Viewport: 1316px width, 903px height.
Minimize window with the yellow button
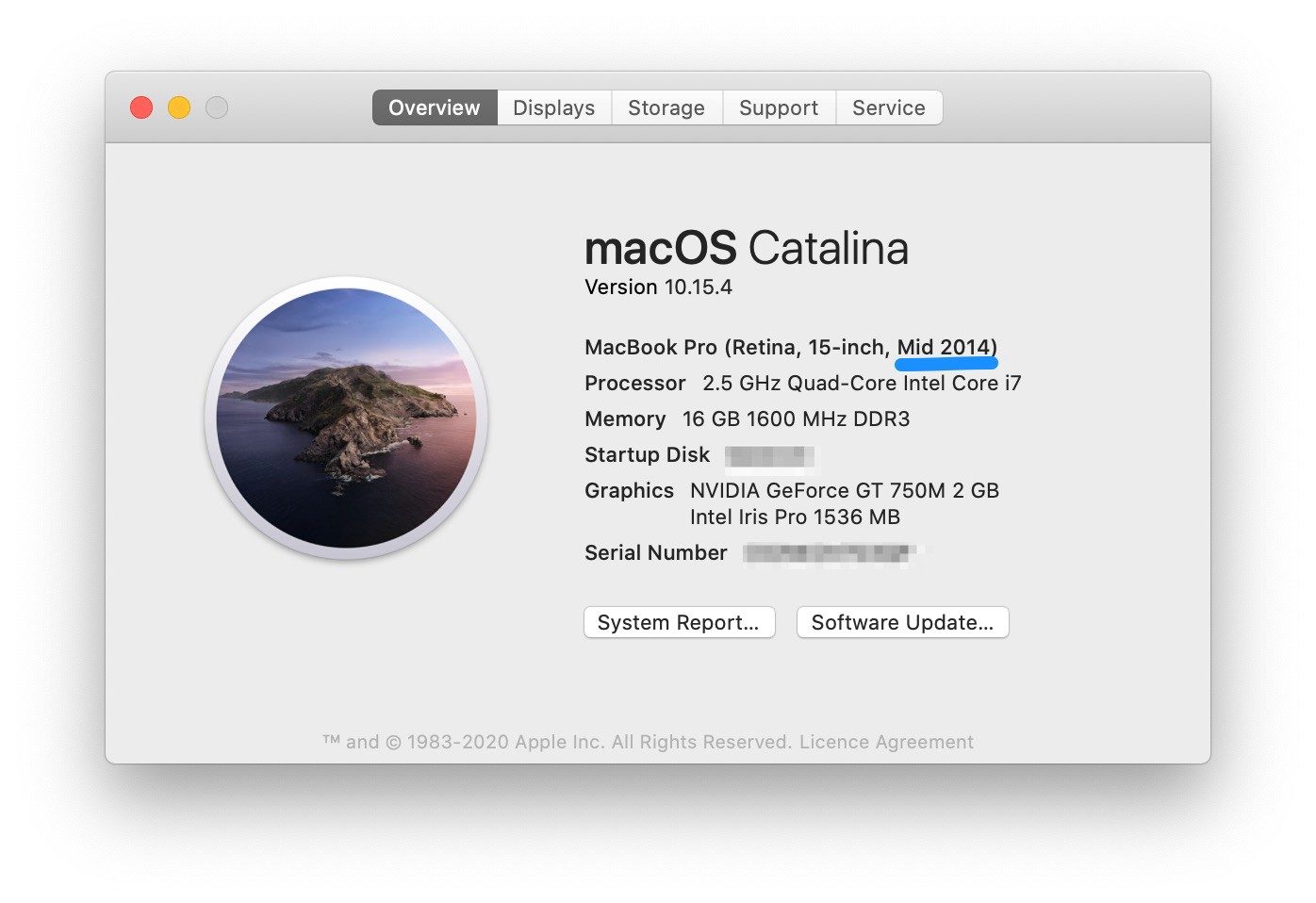coord(179,107)
